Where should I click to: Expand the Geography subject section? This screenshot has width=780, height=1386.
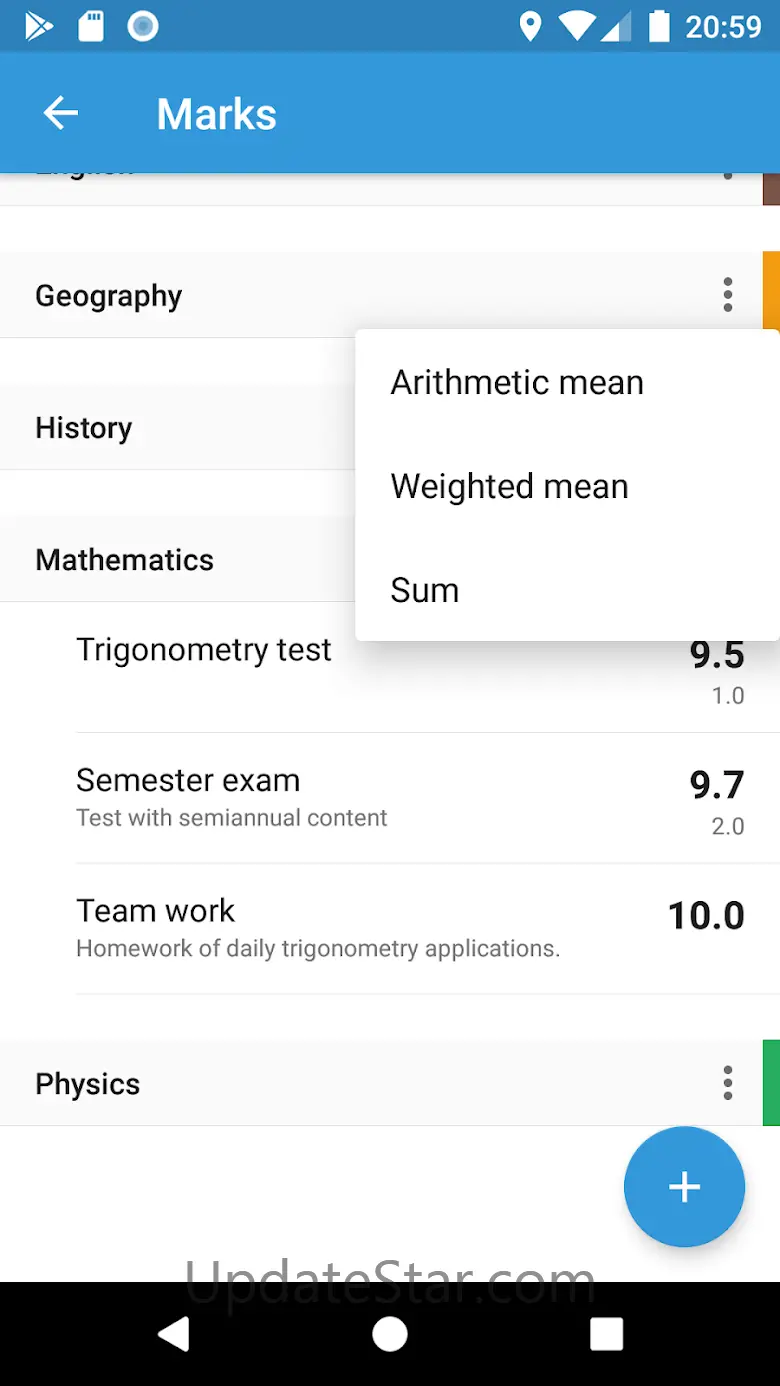(x=109, y=296)
